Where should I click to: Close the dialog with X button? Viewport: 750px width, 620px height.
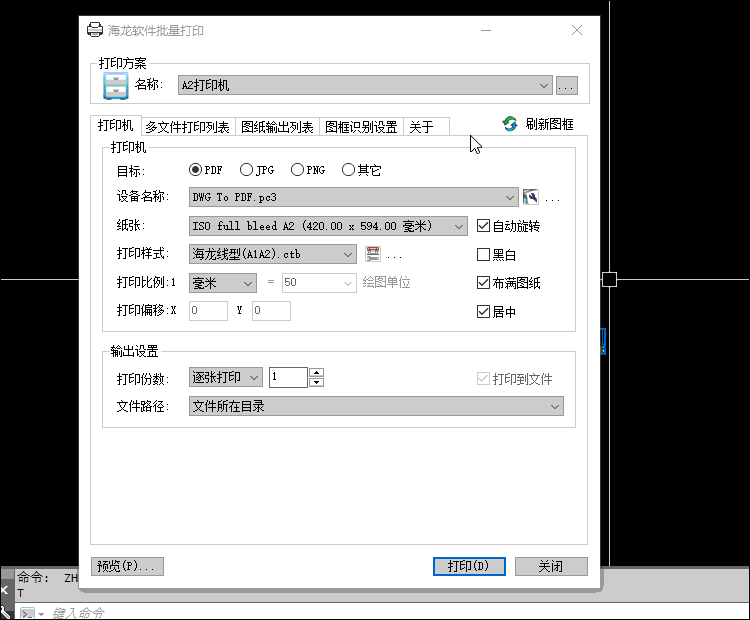(x=577, y=30)
